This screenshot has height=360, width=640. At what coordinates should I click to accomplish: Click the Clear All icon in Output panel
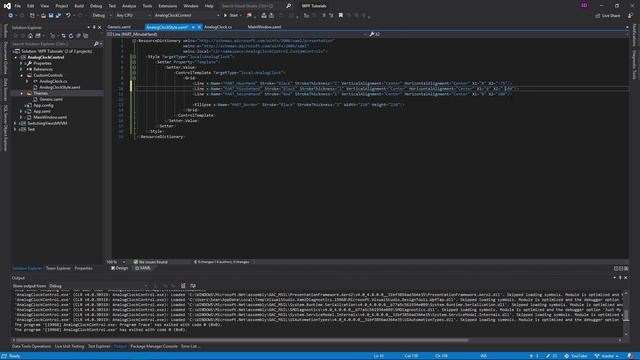click(x=183, y=286)
